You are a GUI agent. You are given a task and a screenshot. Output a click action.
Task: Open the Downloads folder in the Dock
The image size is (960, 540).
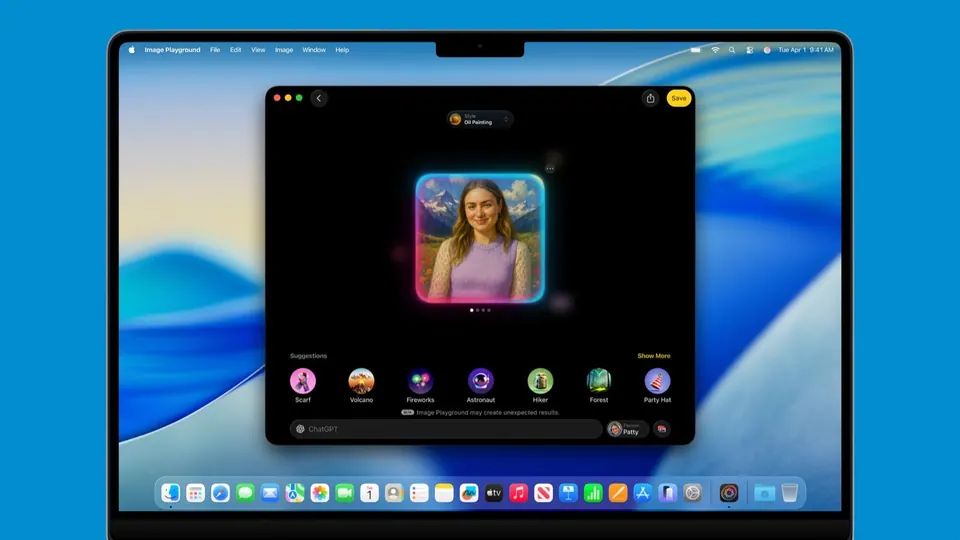[765, 493]
